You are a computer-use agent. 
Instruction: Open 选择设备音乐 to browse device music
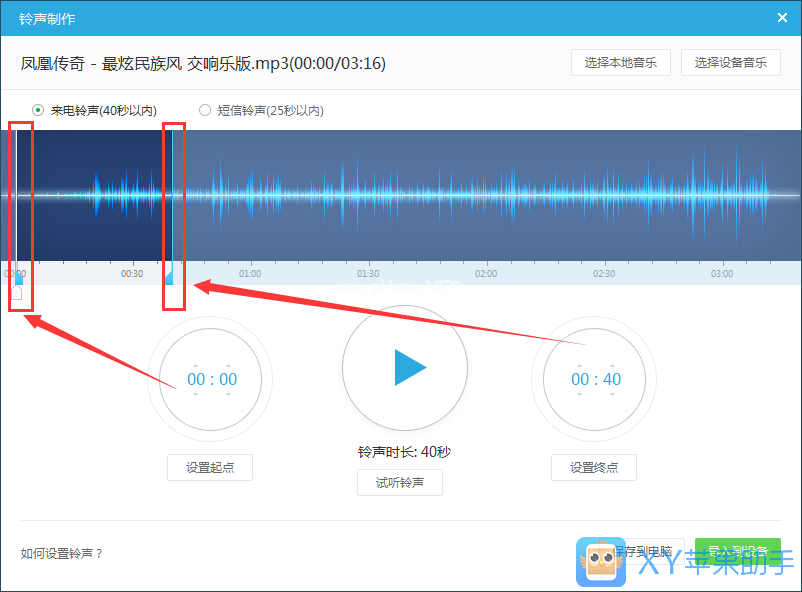click(730, 62)
